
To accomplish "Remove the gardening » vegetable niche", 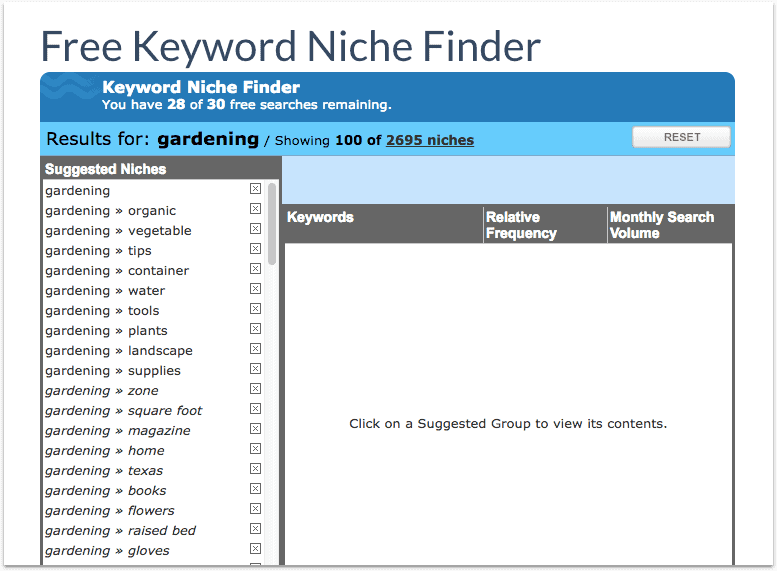I will point(255,228).
